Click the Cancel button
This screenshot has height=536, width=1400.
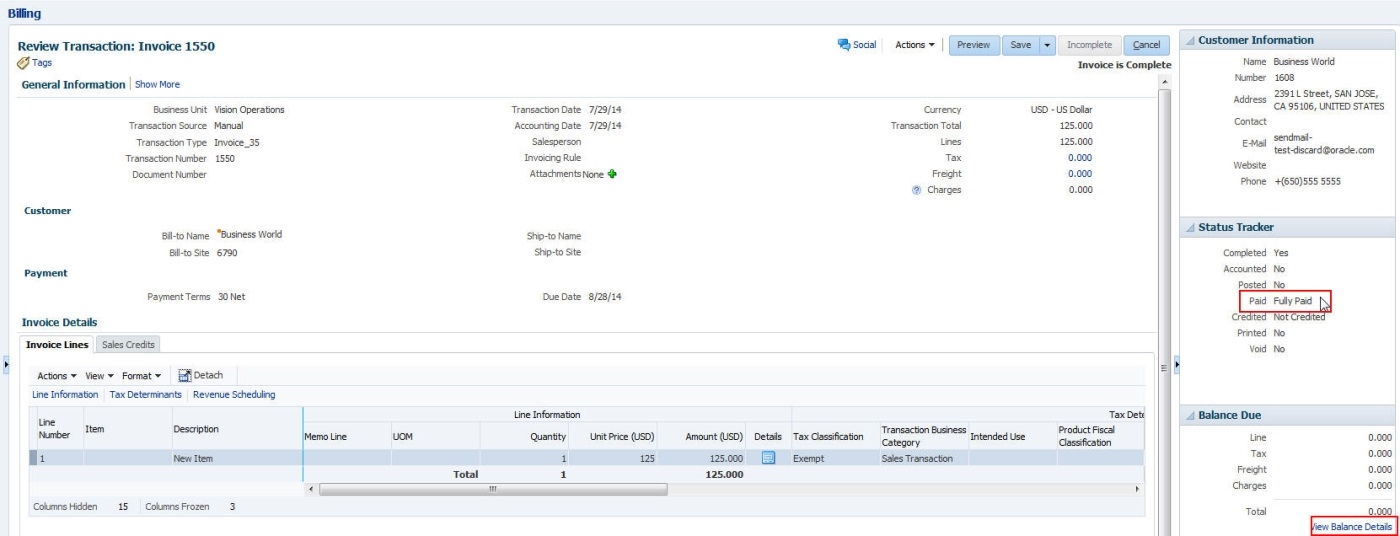click(1146, 45)
